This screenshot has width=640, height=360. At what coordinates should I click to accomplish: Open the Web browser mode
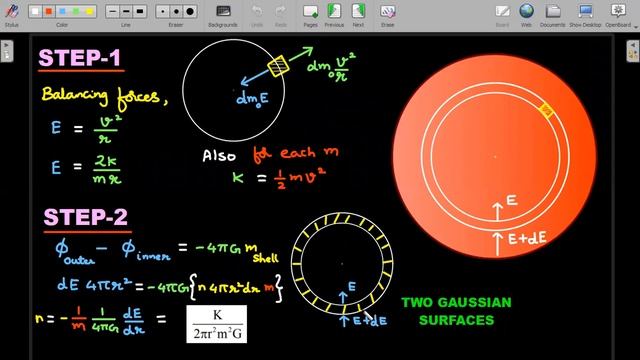[527, 16]
